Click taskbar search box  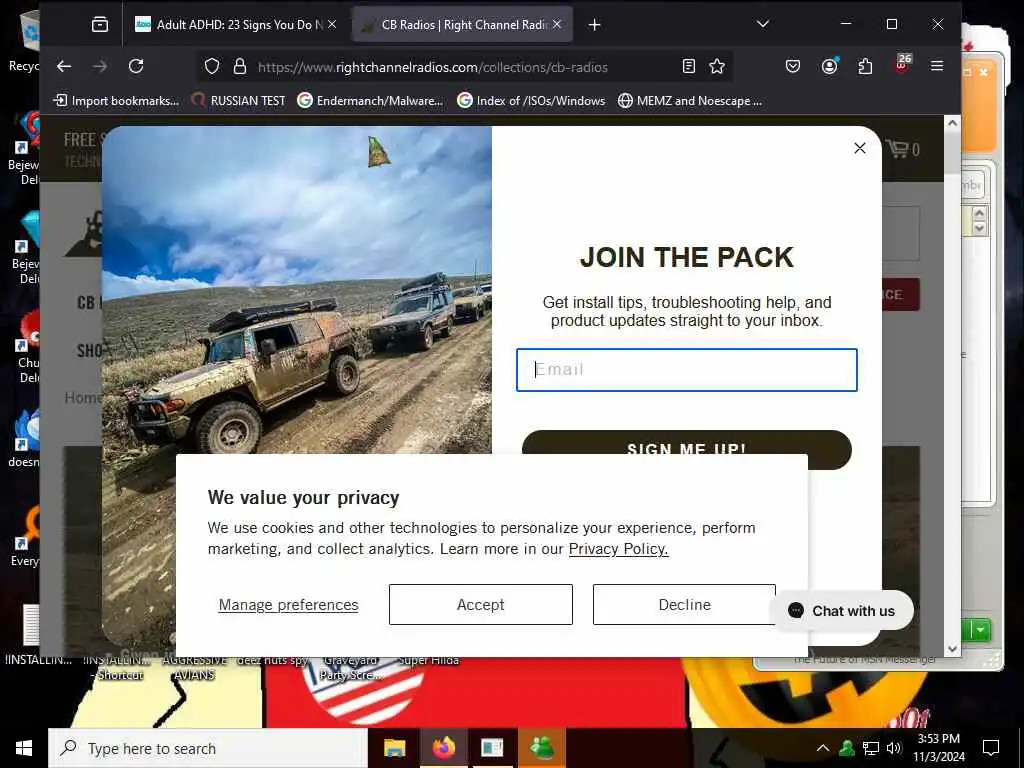tap(208, 748)
